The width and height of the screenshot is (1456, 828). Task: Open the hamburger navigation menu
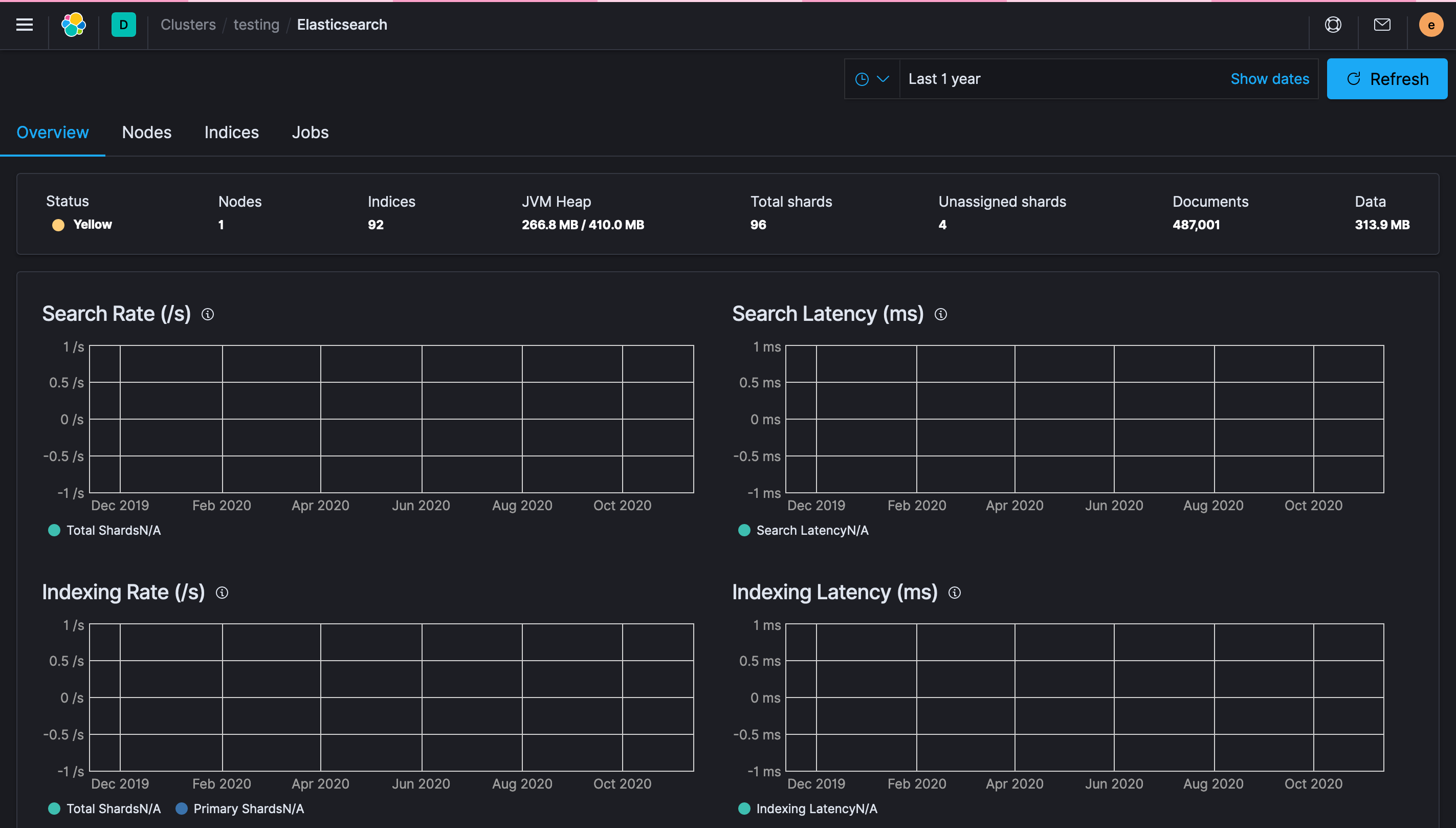25,25
